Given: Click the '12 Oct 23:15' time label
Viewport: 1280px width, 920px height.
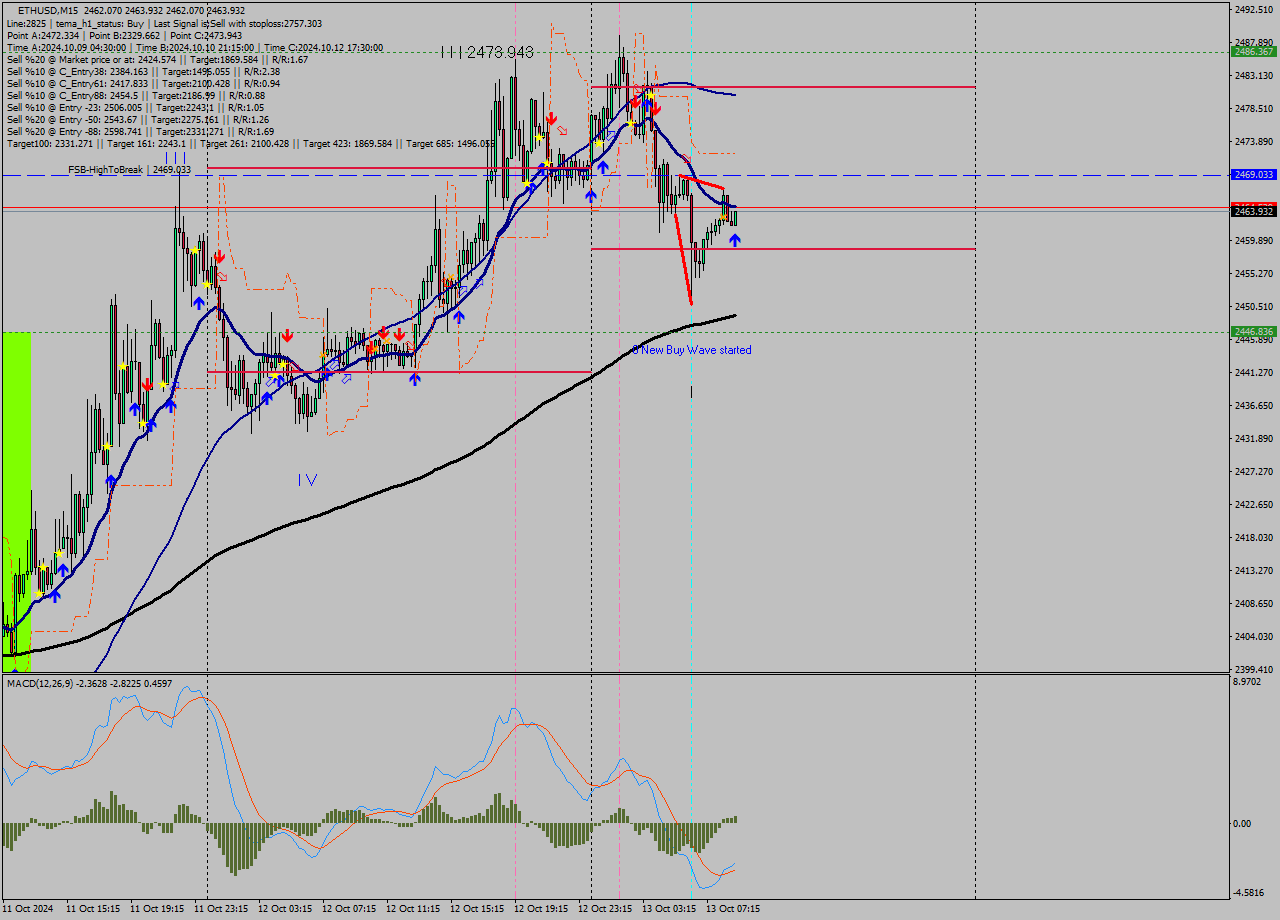Looking at the screenshot, I should tap(605, 909).
